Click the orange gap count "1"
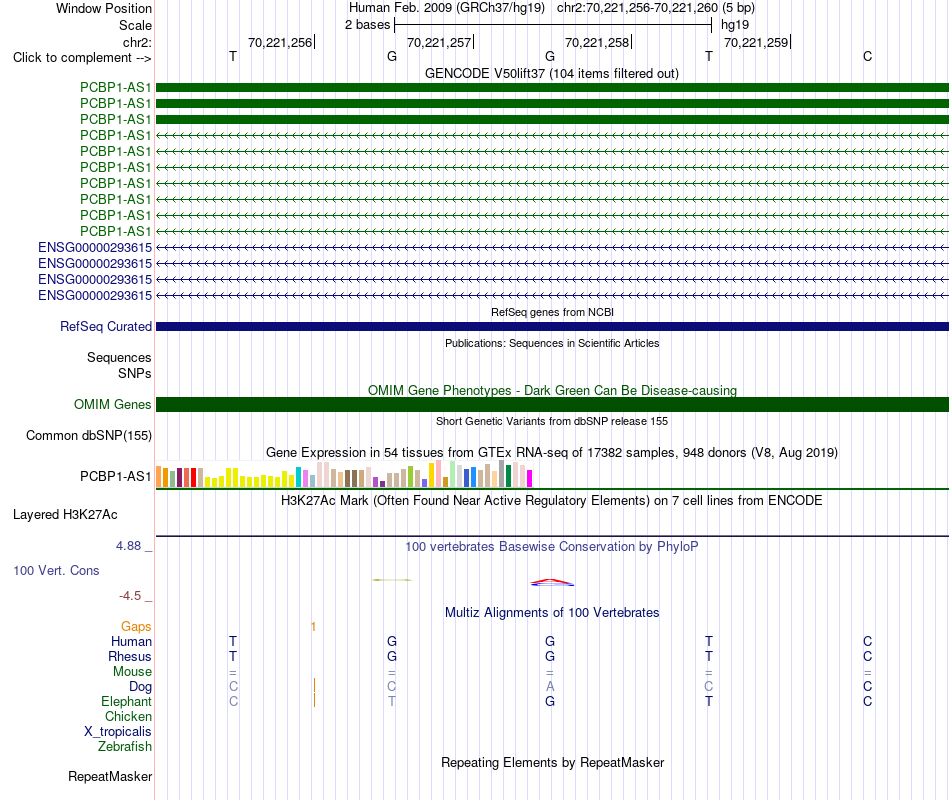The image size is (950, 800). (313, 627)
